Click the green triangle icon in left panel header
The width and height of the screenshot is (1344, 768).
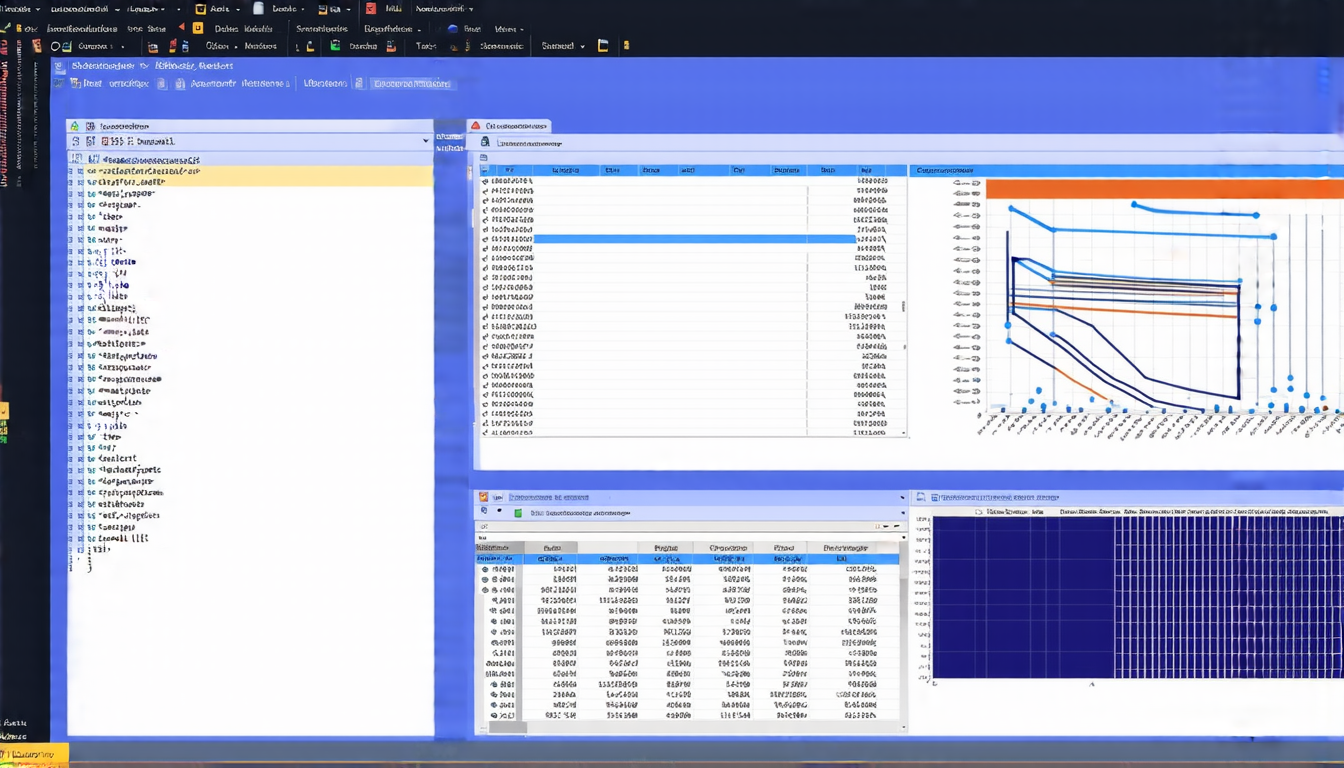pyautogui.click(x=75, y=127)
